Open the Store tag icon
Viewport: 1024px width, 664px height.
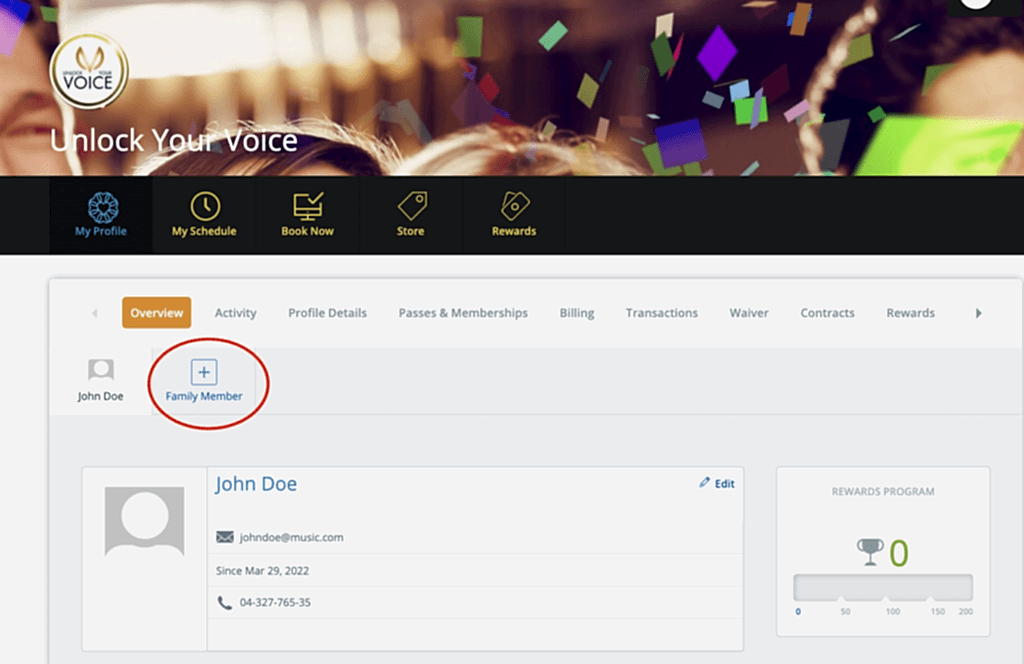click(x=412, y=206)
